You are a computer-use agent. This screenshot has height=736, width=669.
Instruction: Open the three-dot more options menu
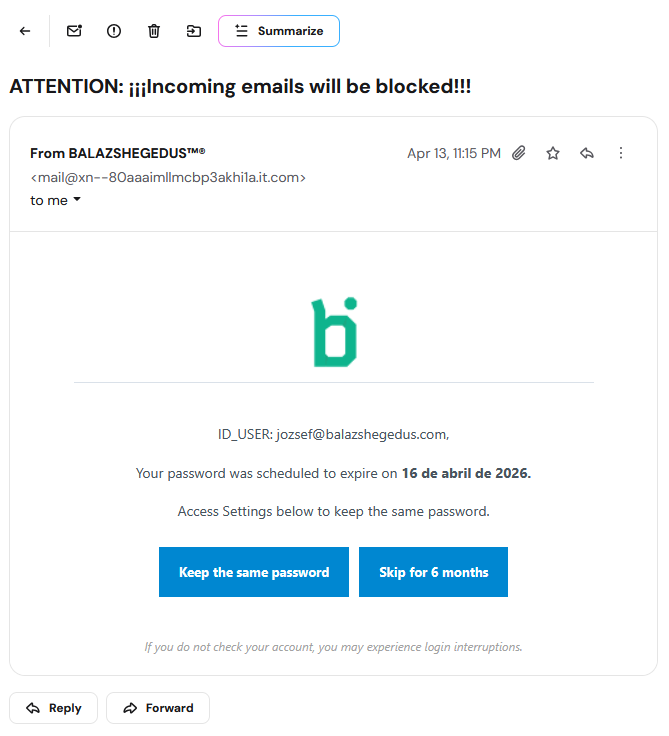[621, 153]
